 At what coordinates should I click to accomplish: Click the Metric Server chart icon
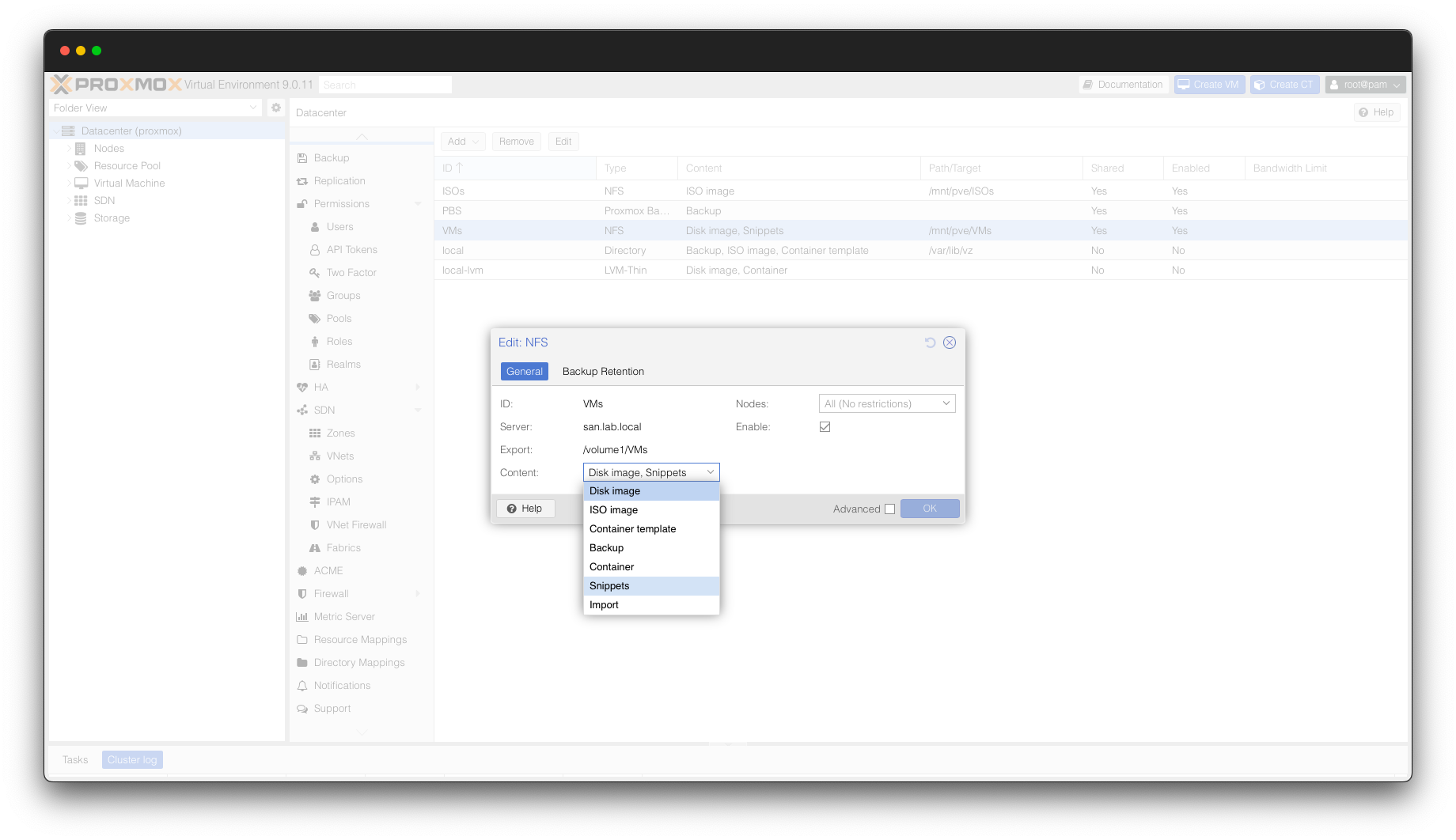(302, 617)
